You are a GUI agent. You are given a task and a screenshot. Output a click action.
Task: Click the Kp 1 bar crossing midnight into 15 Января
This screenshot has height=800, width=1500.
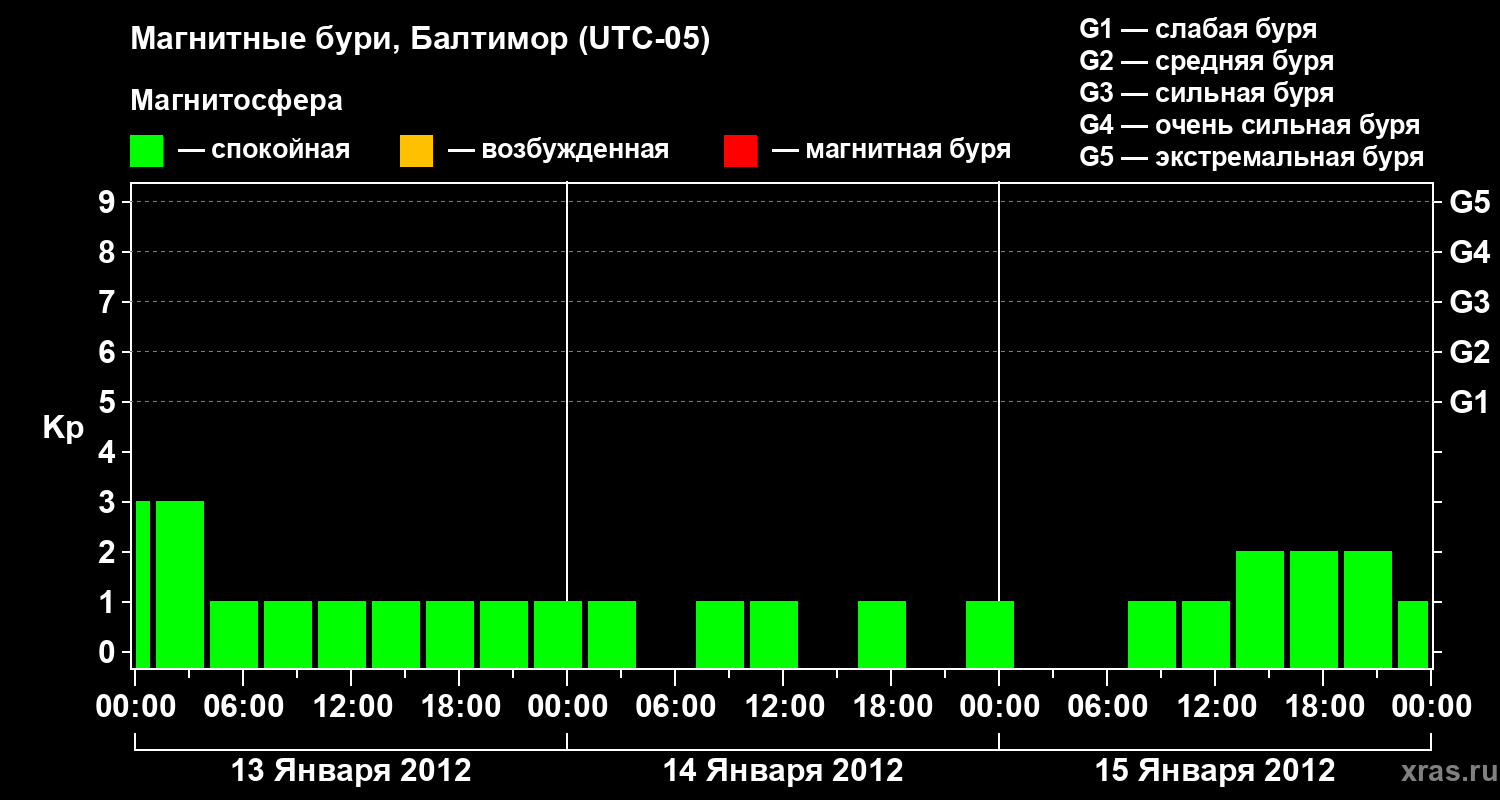(x=990, y=634)
